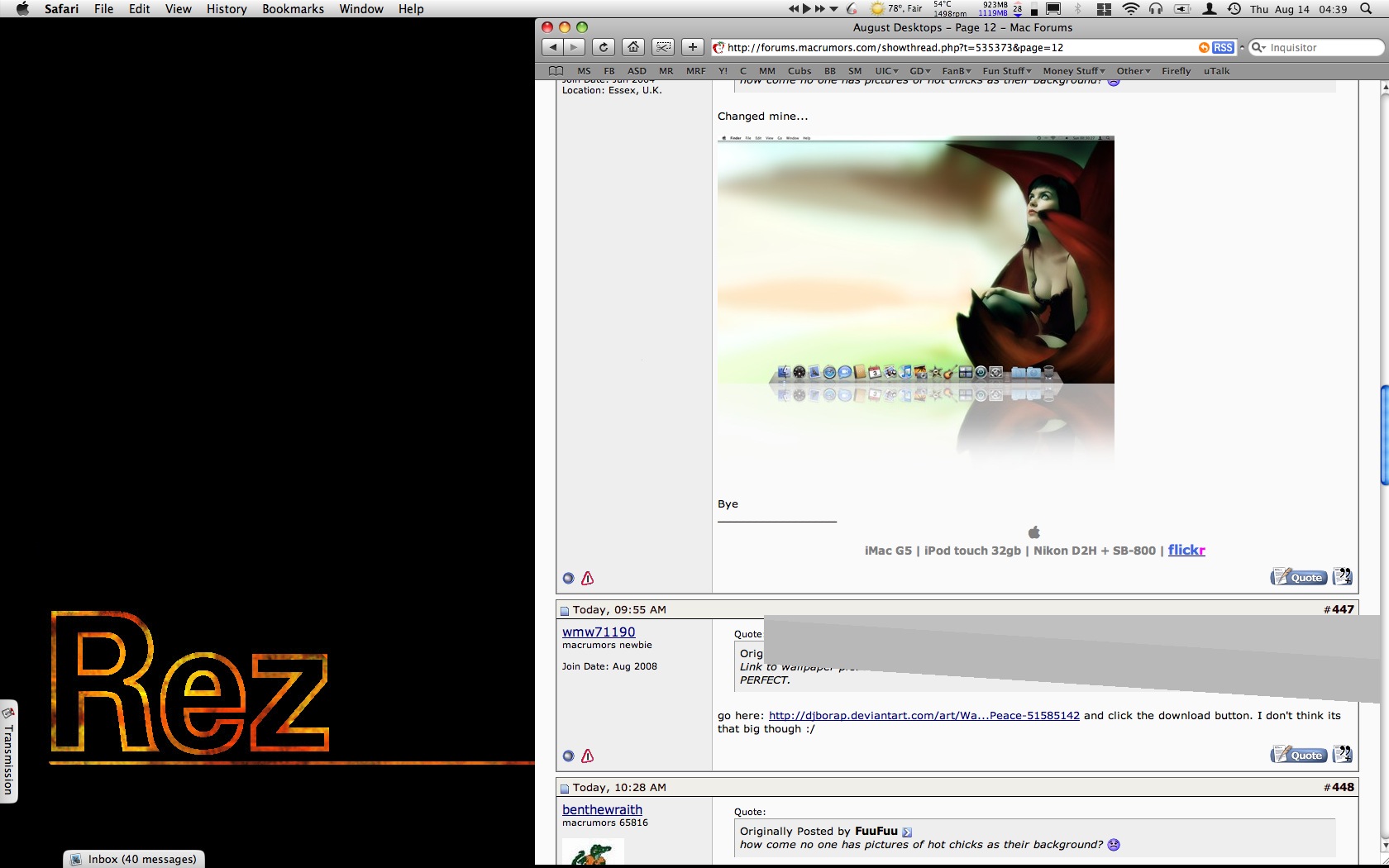
Task: Click the battery charging icon in menu bar
Action: pos(1182,9)
